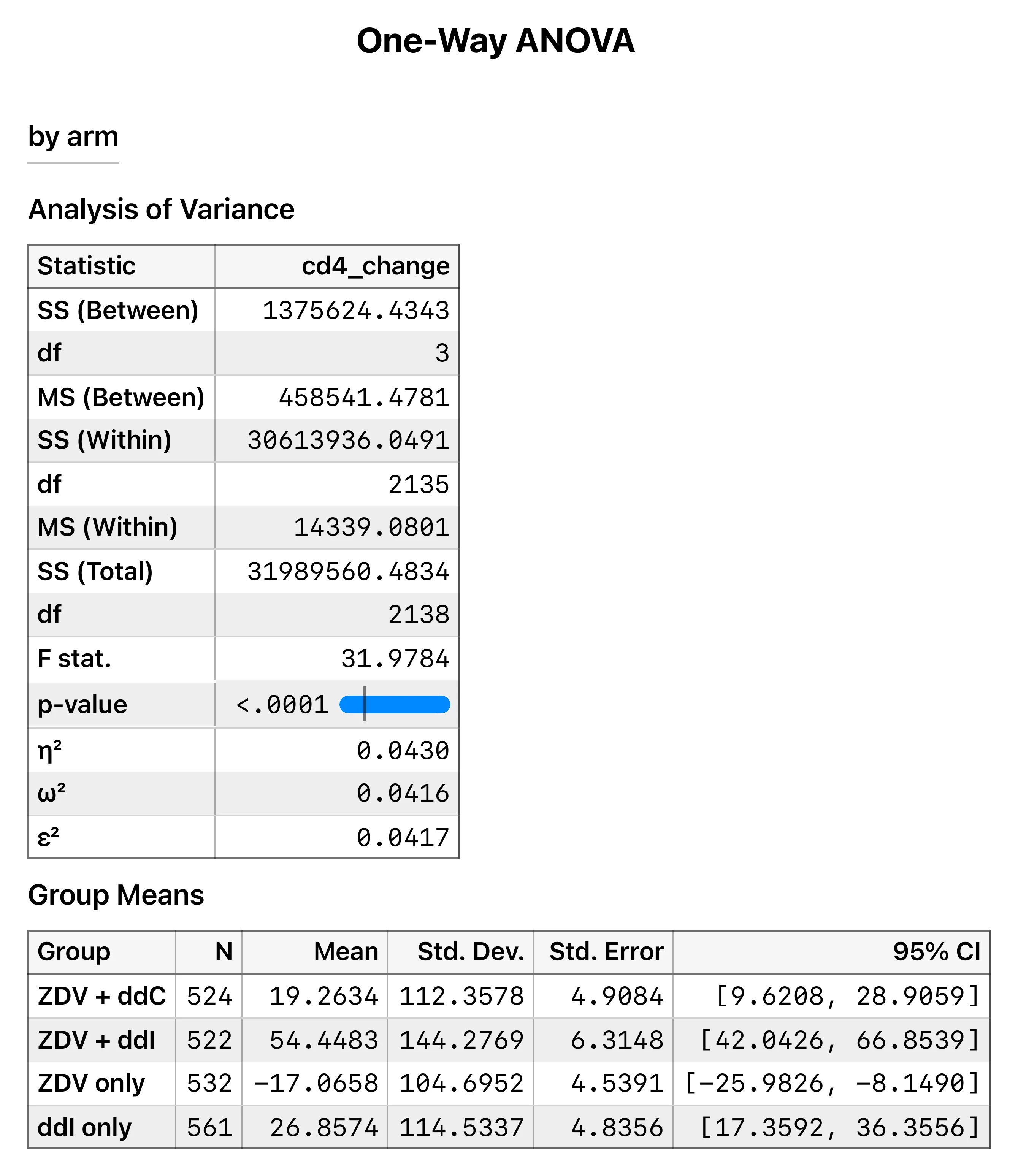1018x1176 pixels.
Task: Click the Std. Error column header
Action: click(606, 952)
